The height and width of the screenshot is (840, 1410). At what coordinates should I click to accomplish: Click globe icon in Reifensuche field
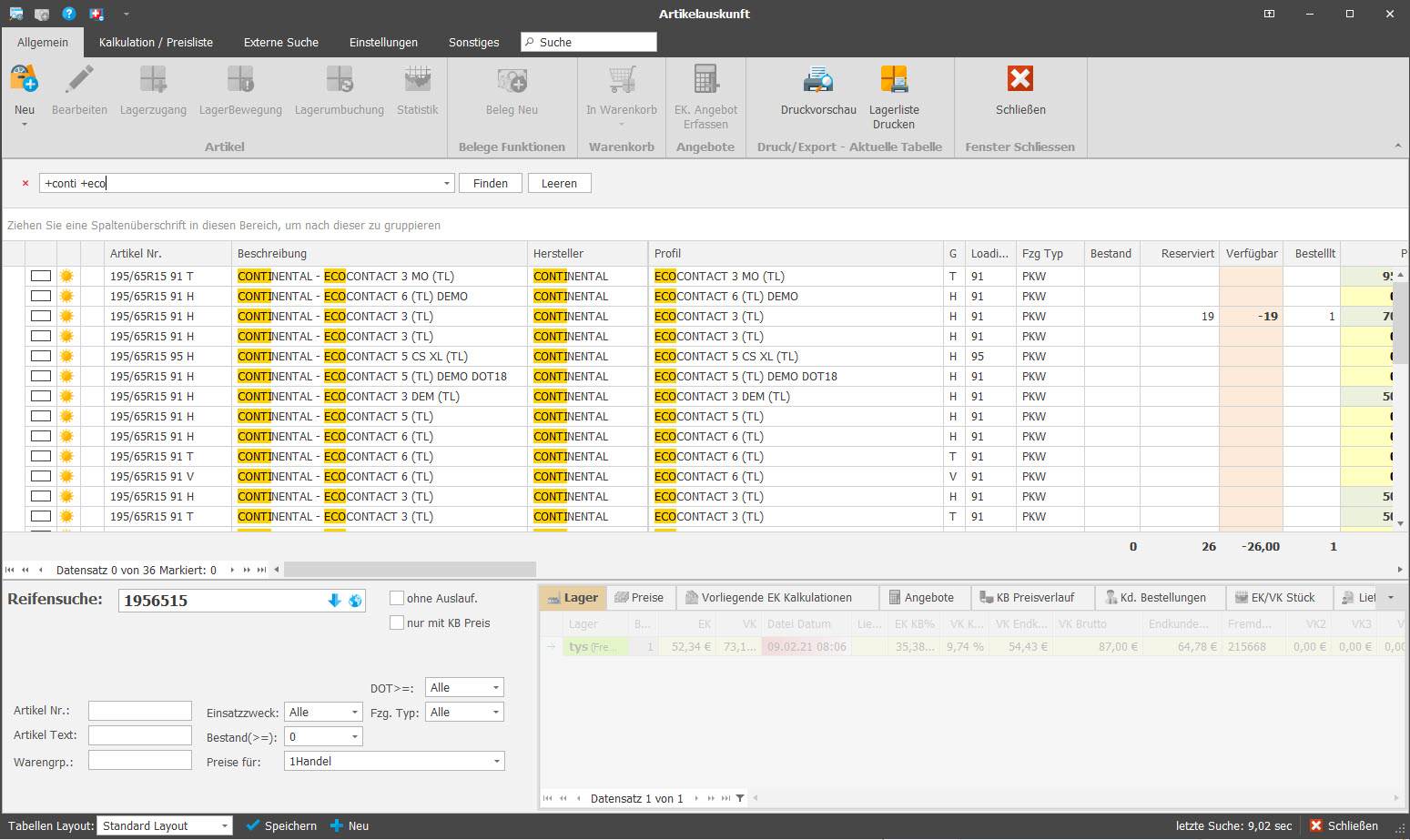click(355, 601)
